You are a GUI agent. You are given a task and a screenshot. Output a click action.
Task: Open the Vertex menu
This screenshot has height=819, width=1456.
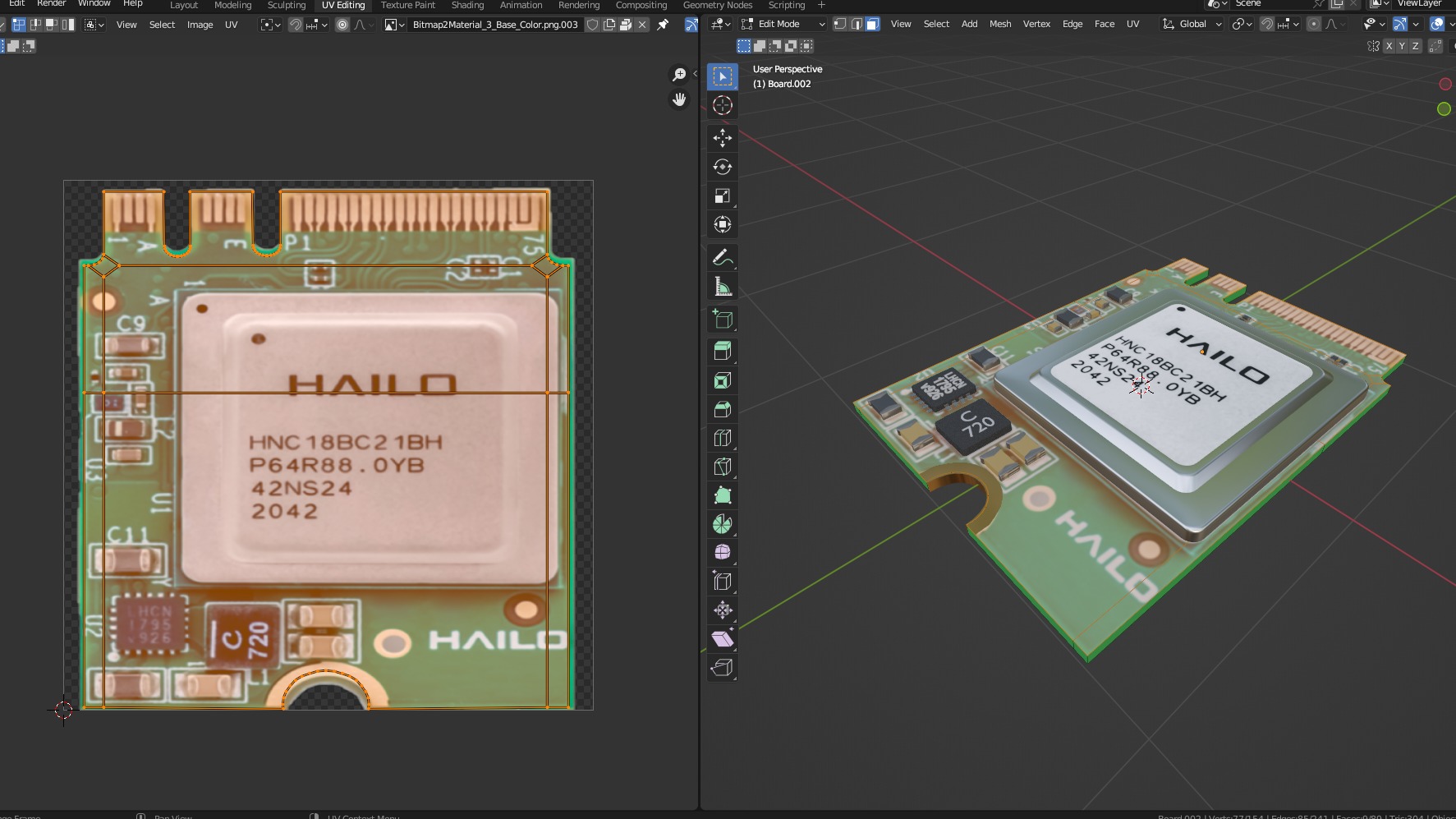point(1036,24)
